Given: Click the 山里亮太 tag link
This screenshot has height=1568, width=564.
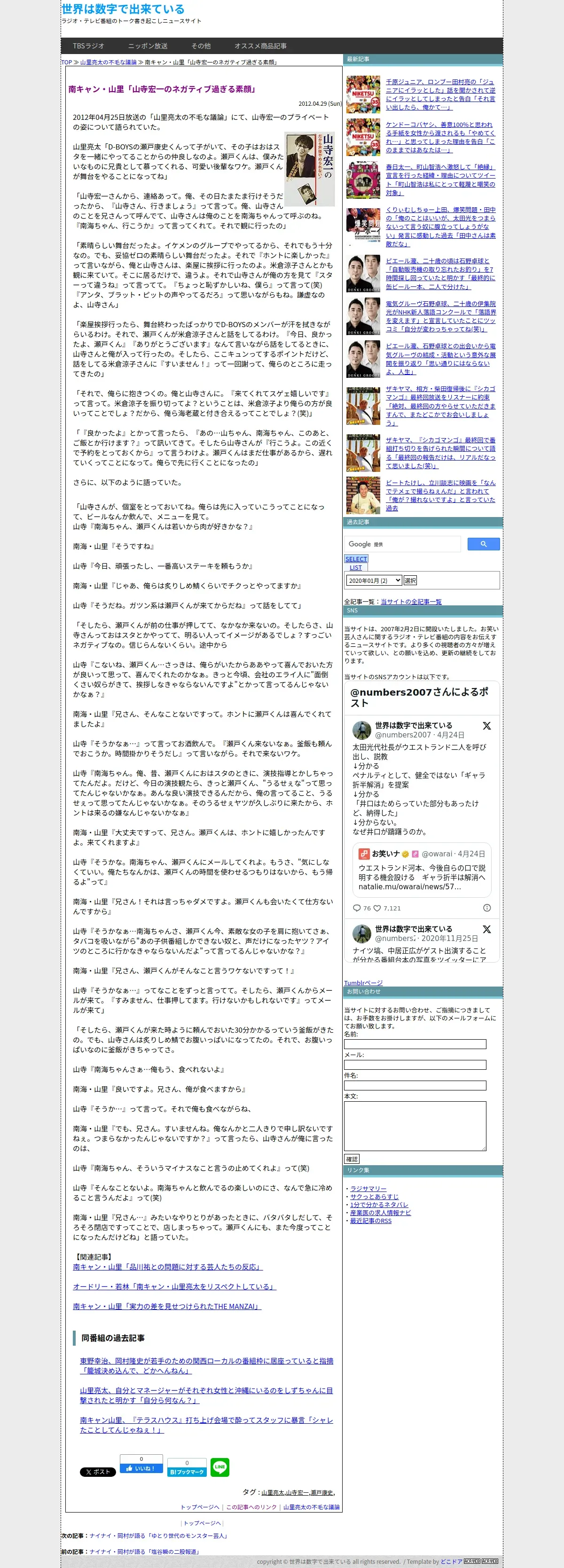Looking at the screenshot, I should pos(273,1492).
